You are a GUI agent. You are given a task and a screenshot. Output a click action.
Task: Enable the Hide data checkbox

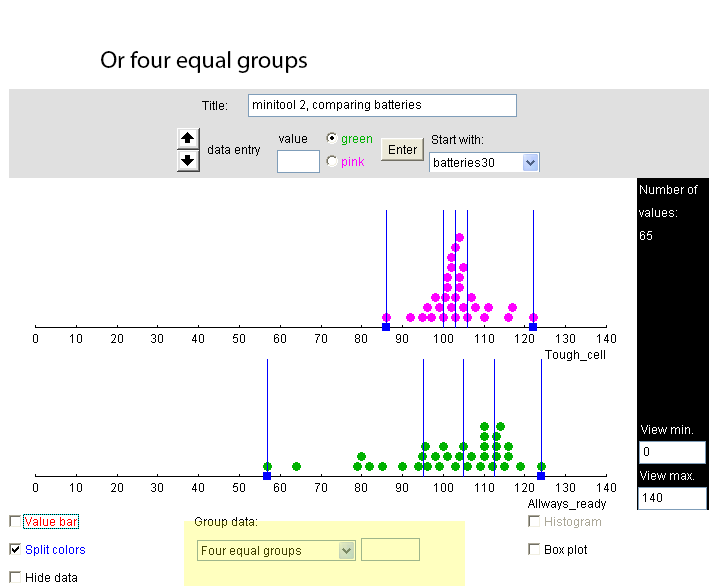point(15,577)
